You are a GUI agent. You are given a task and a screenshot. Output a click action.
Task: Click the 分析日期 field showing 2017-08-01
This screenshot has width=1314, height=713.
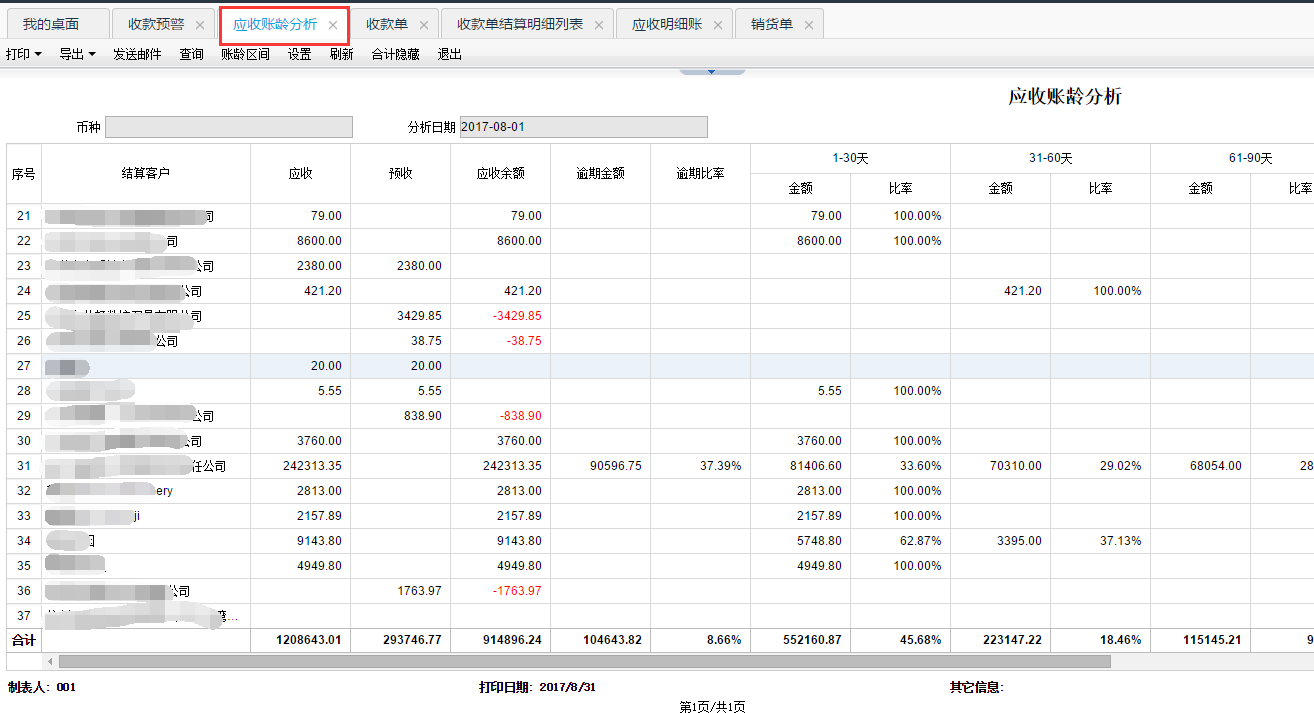(x=584, y=127)
